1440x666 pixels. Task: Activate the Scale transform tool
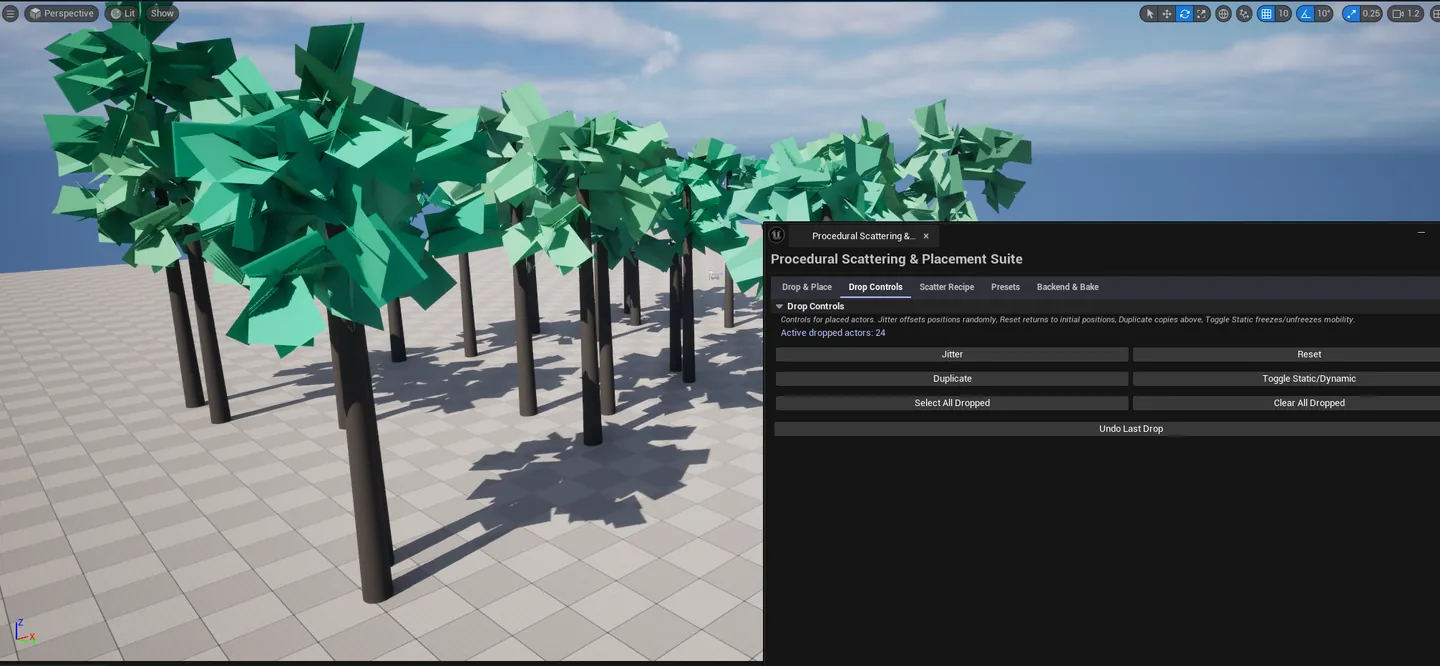coord(1201,14)
